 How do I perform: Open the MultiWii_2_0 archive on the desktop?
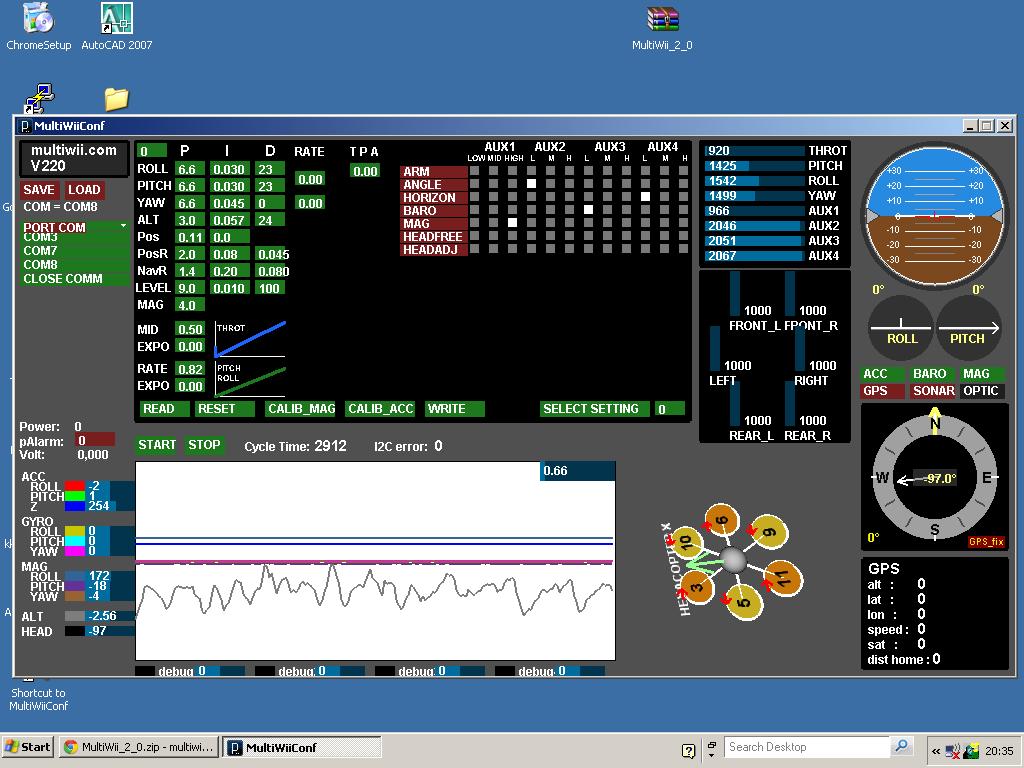click(x=662, y=20)
